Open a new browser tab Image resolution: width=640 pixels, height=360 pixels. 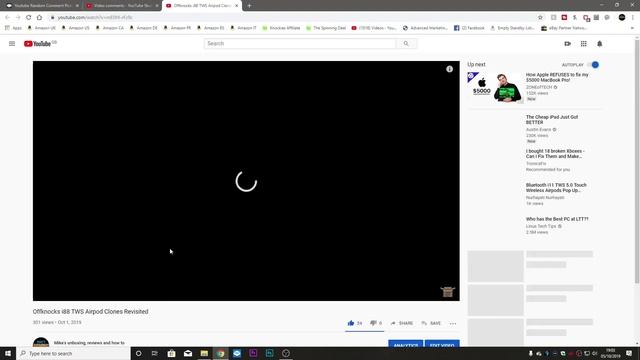tap(249, 6)
